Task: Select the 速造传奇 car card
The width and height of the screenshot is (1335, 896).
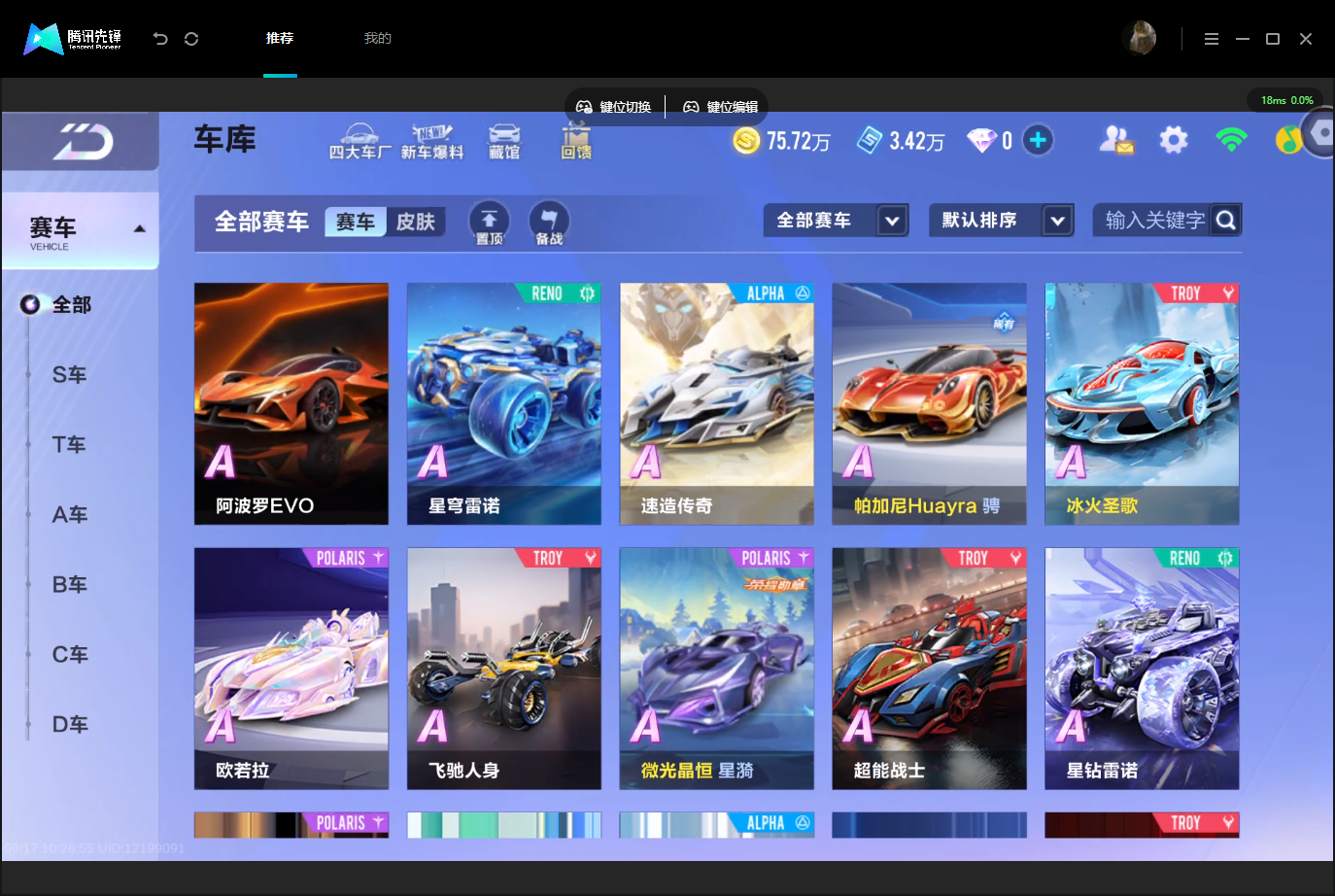Action: click(717, 404)
